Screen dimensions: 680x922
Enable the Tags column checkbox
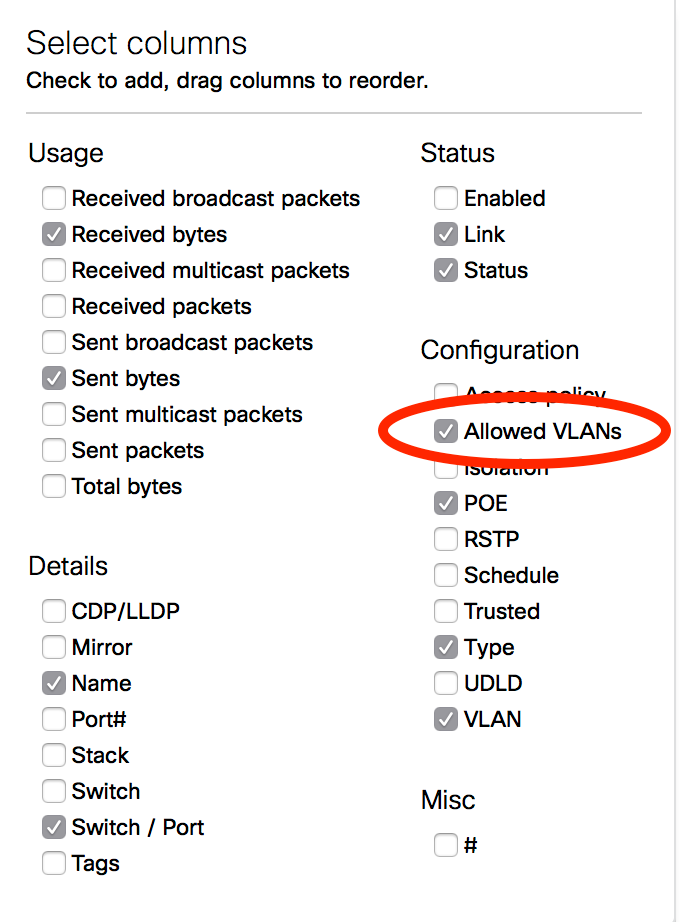pyautogui.click(x=54, y=863)
